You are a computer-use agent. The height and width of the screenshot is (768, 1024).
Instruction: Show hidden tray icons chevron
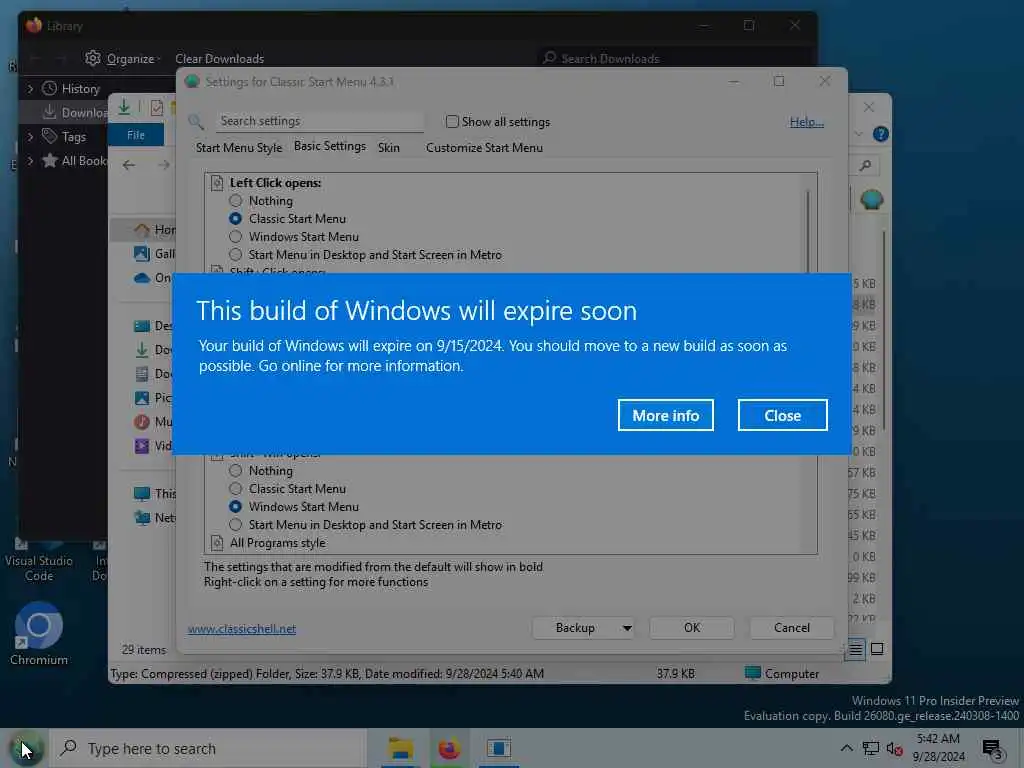pos(846,748)
